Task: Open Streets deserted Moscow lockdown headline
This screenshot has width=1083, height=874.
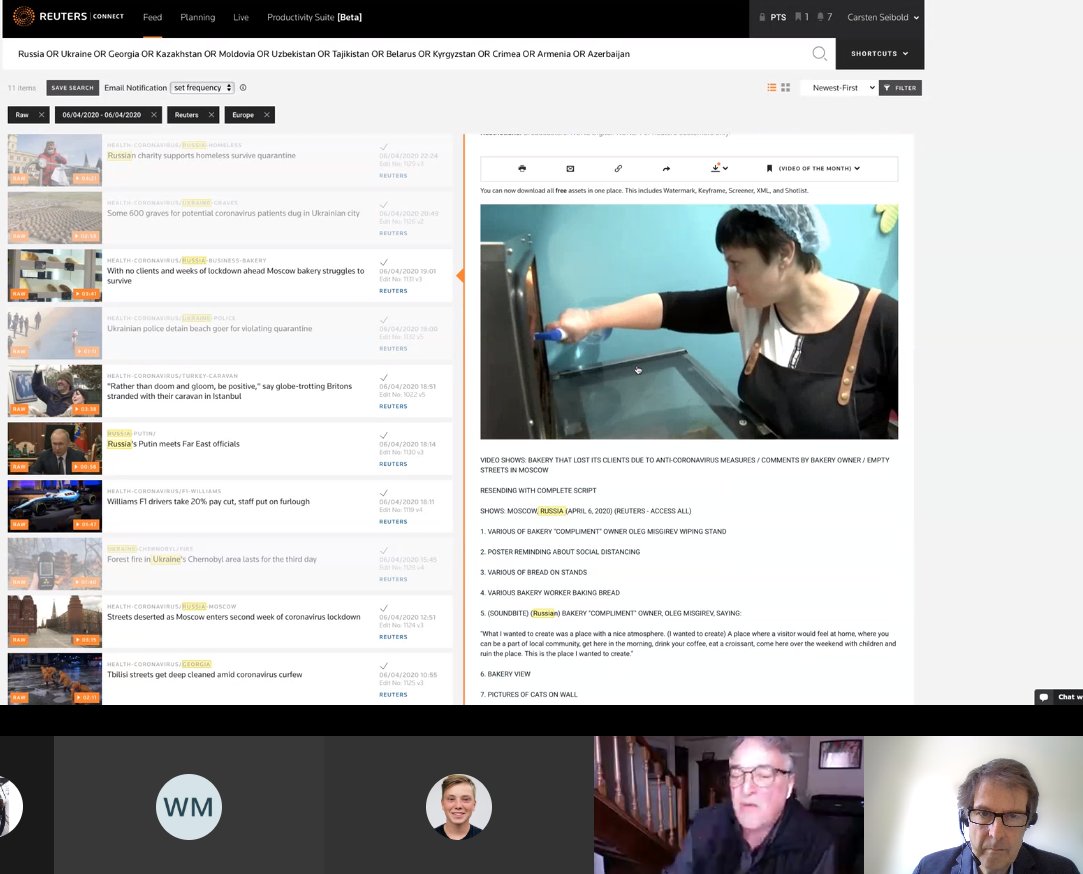Action: [x=233, y=617]
